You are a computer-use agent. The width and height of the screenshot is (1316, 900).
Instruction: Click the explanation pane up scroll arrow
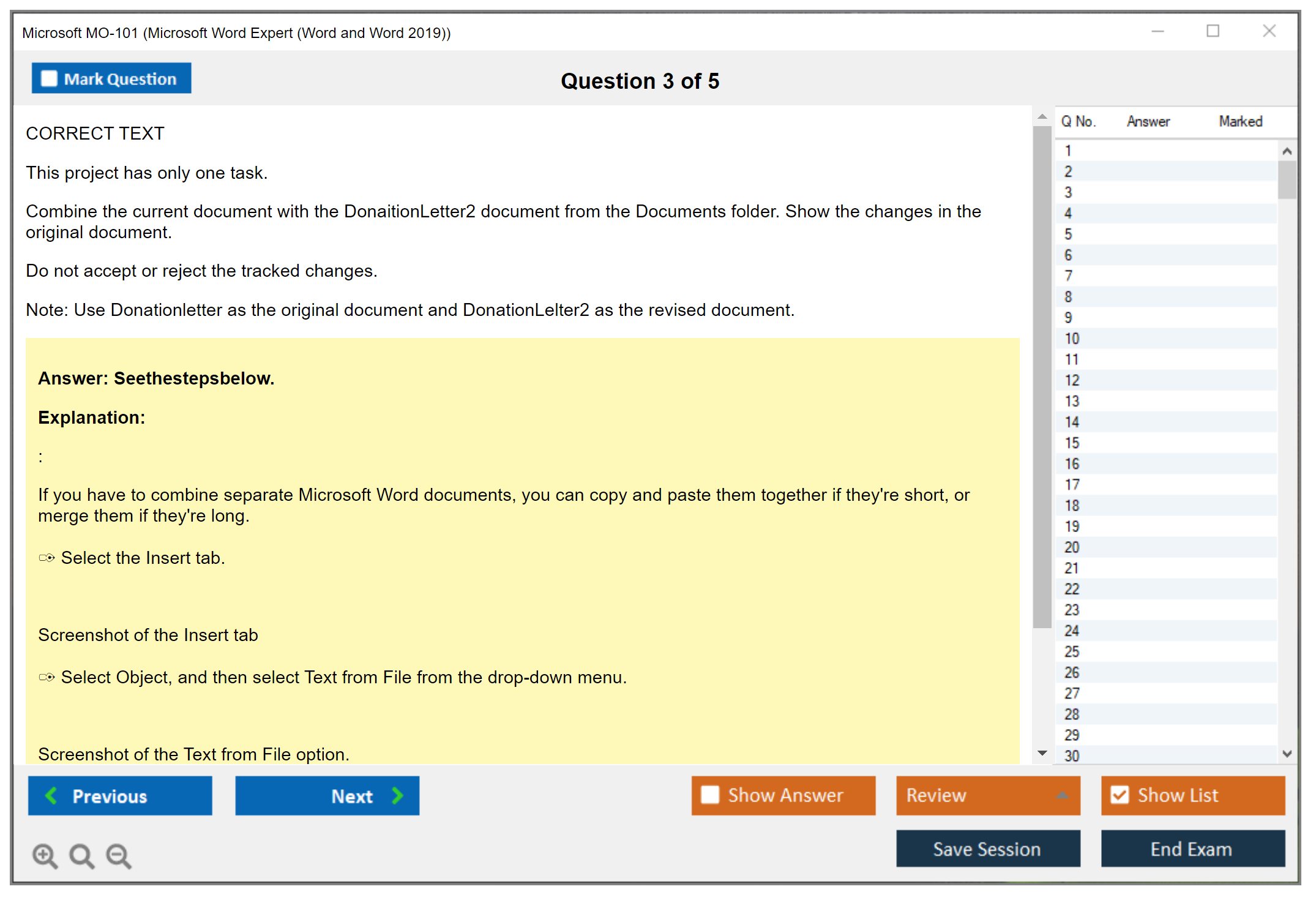coord(1042,116)
